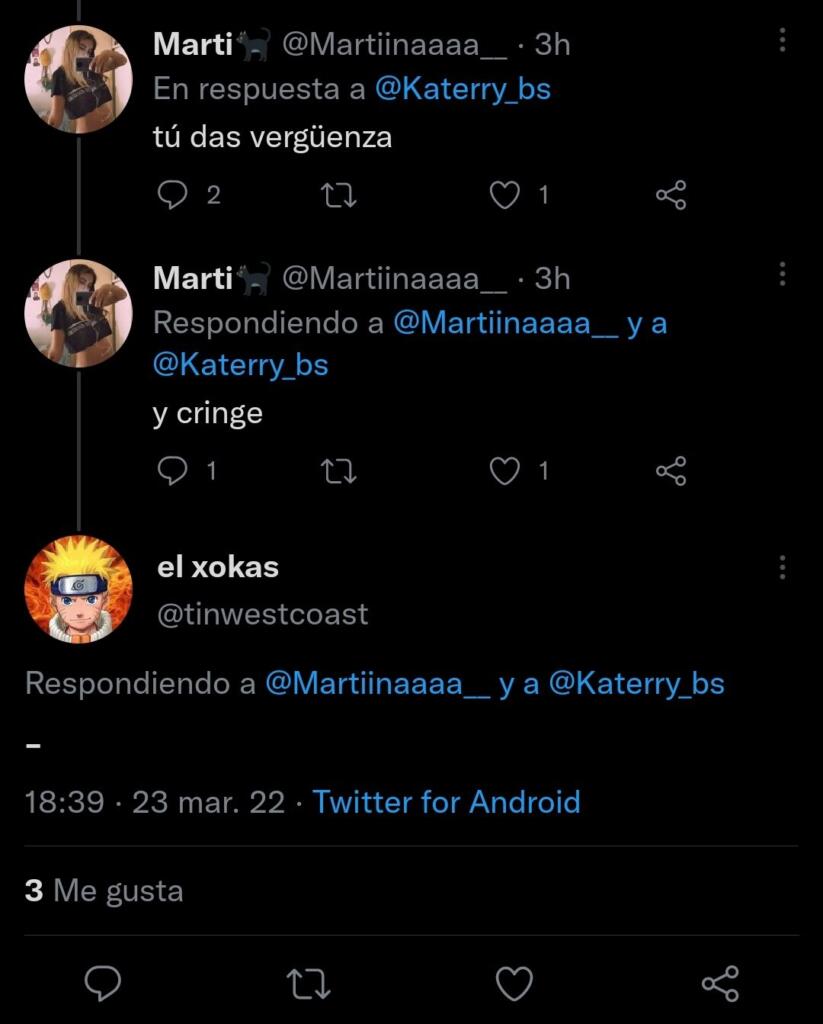This screenshot has width=823, height=1024.
Task: Share the 'y cringe' tweet
Action: point(671,470)
